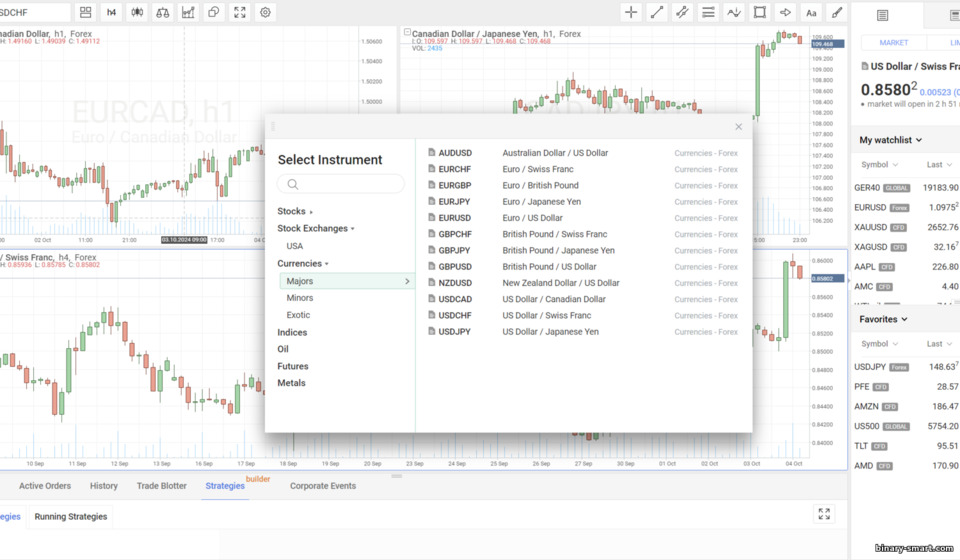This screenshot has width=960, height=560.
Task: Open the Favorites dropdown
Action: [883, 319]
